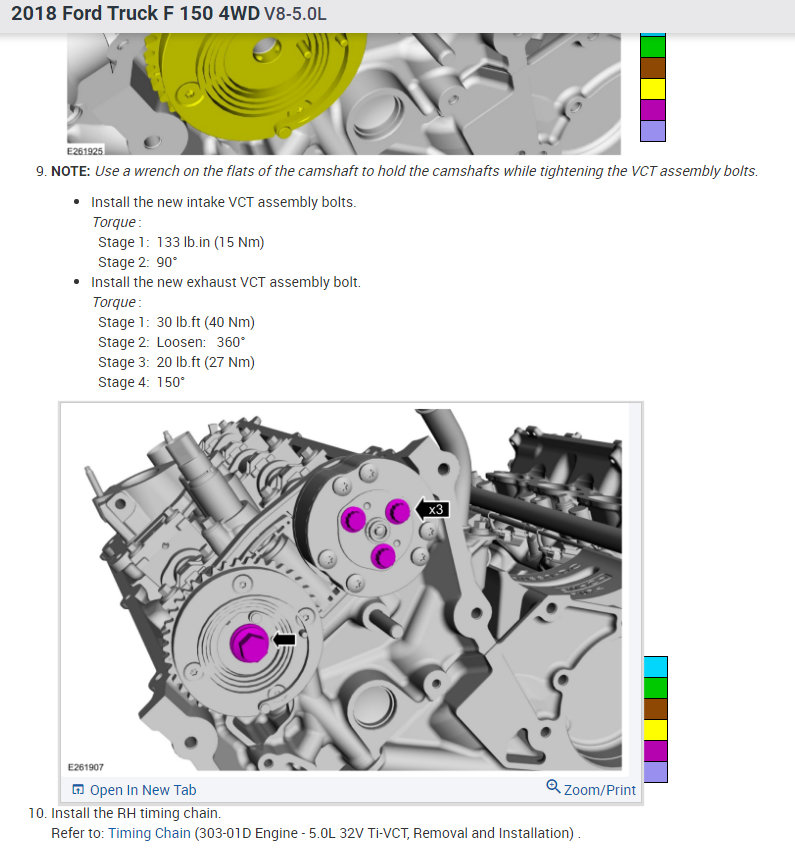The height and width of the screenshot is (855, 795).
Task: Click 'Stage 1: 30 lb.ft (40 Nm)' torque line
Action: (x=176, y=322)
